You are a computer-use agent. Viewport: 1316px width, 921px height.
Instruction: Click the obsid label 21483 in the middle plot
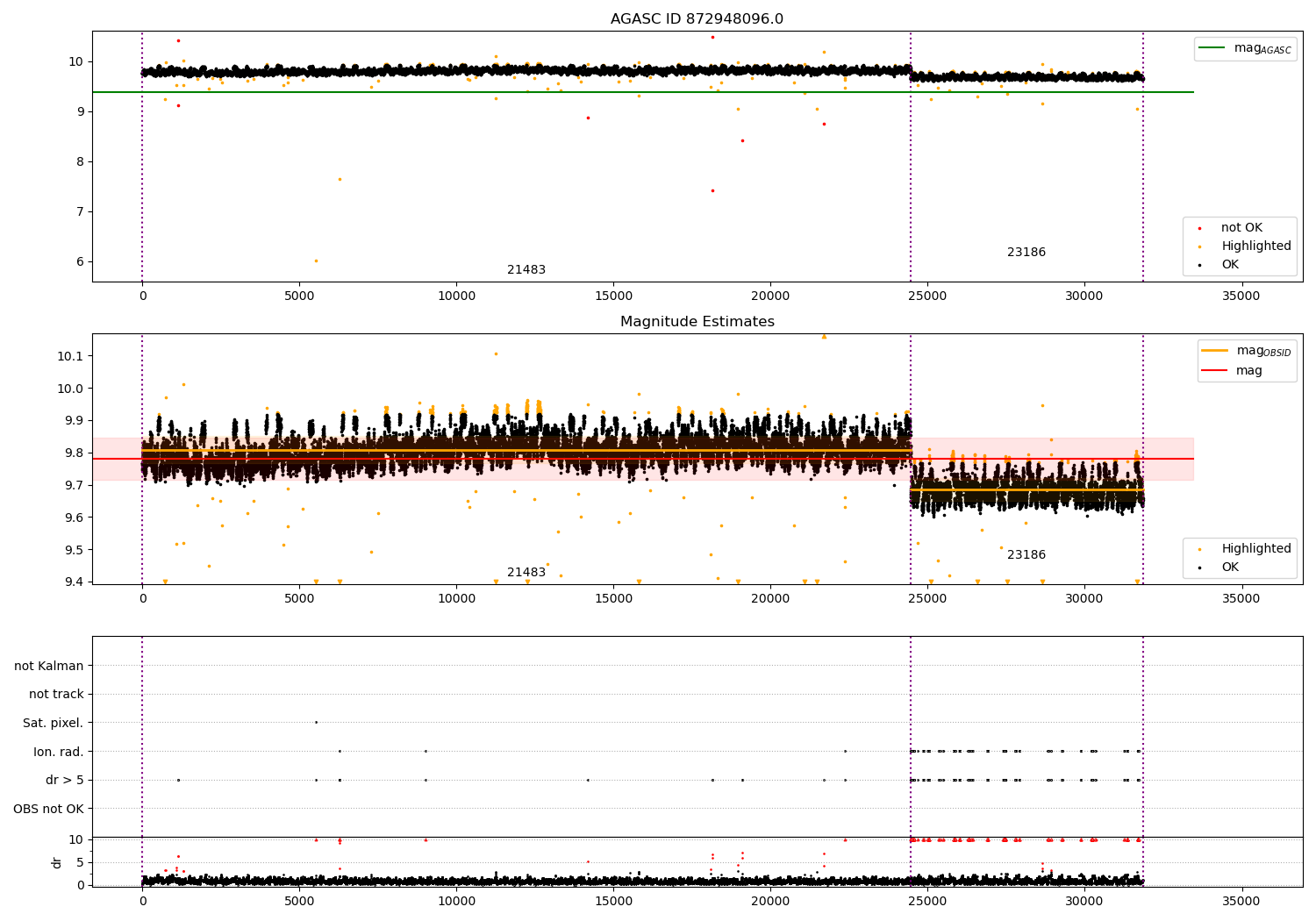[x=526, y=573]
